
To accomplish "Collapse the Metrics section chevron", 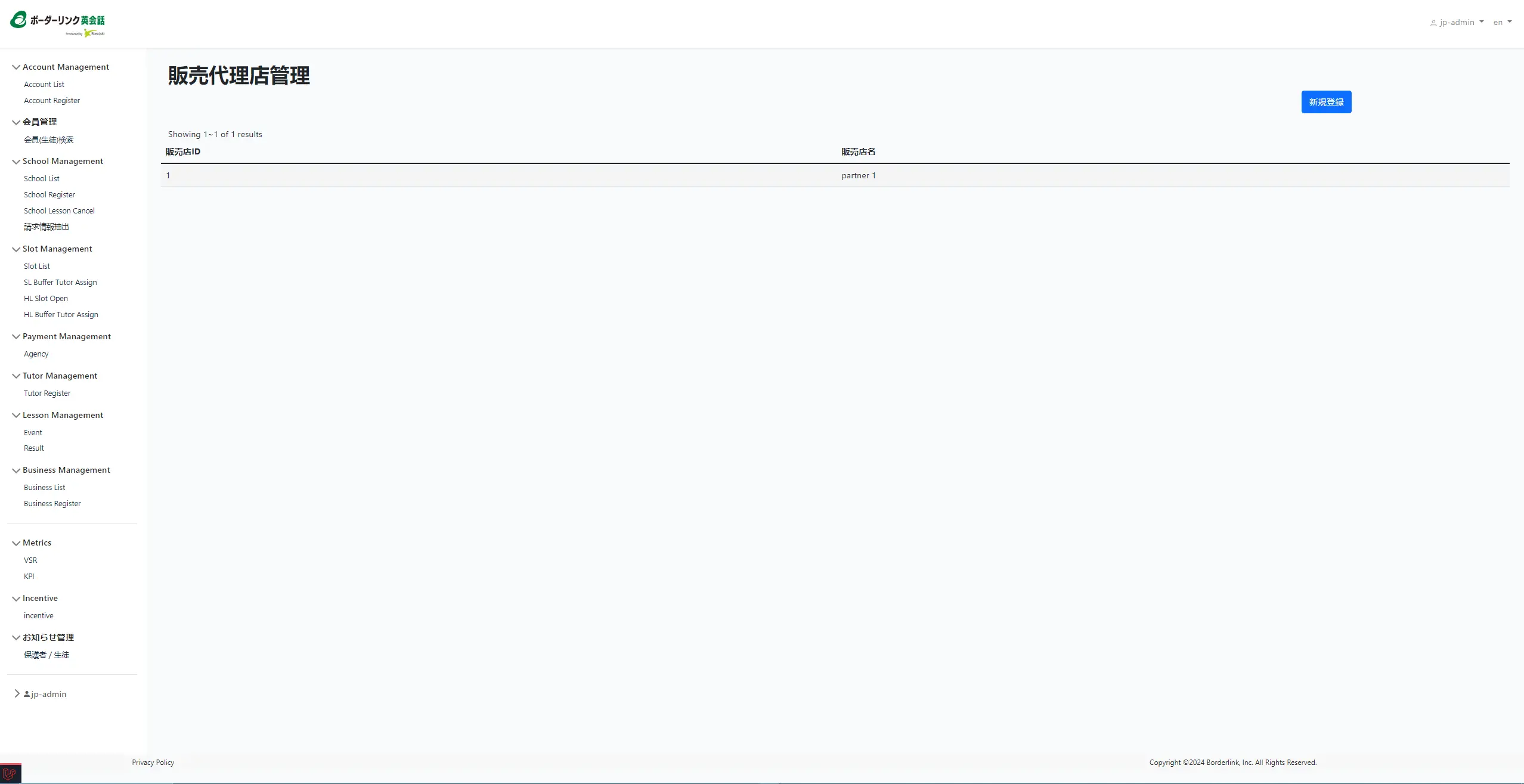I will pyautogui.click(x=16, y=543).
